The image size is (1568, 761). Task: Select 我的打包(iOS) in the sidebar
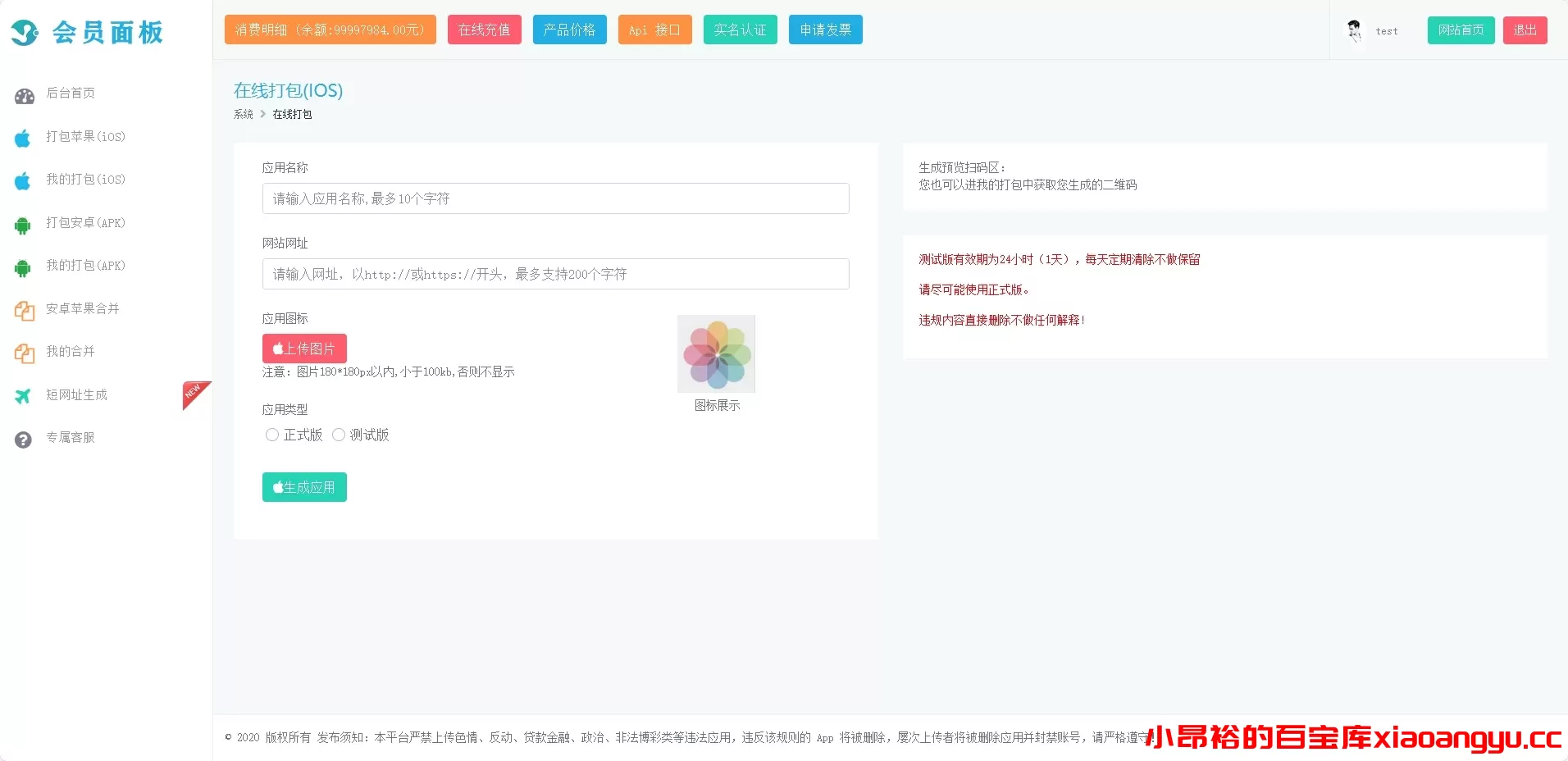(85, 180)
